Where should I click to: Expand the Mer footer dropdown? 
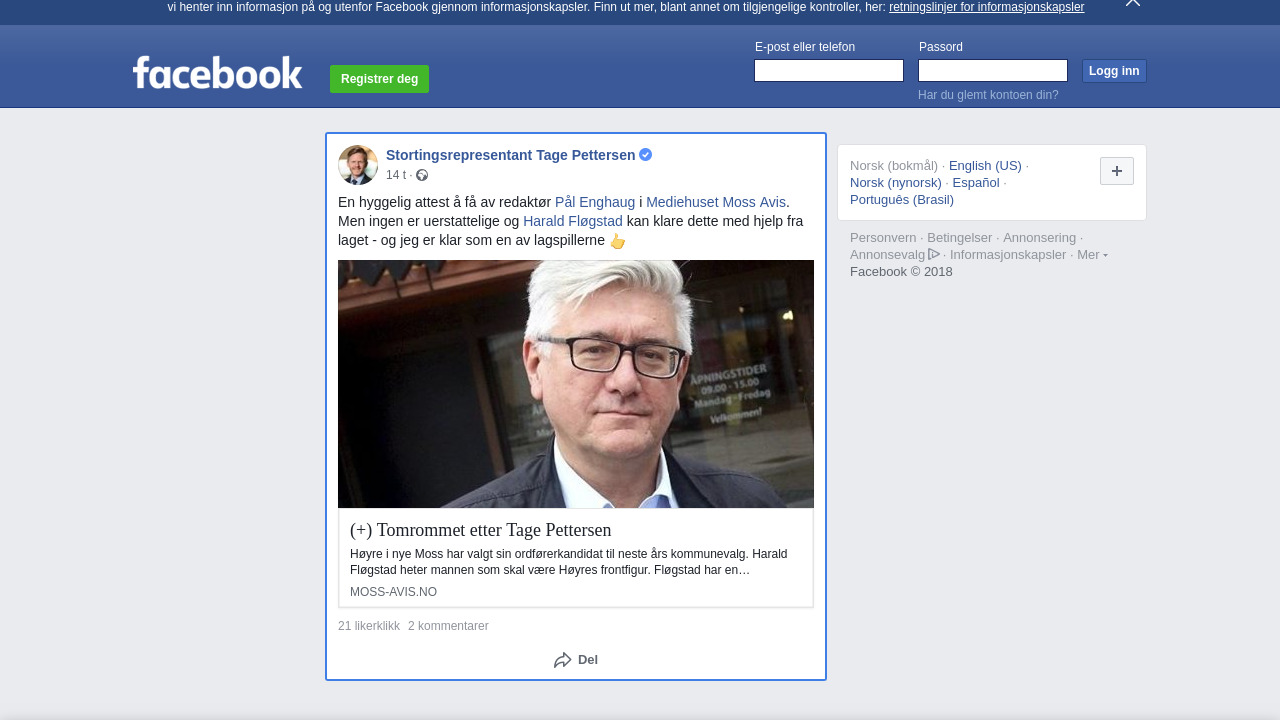tap(1092, 255)
